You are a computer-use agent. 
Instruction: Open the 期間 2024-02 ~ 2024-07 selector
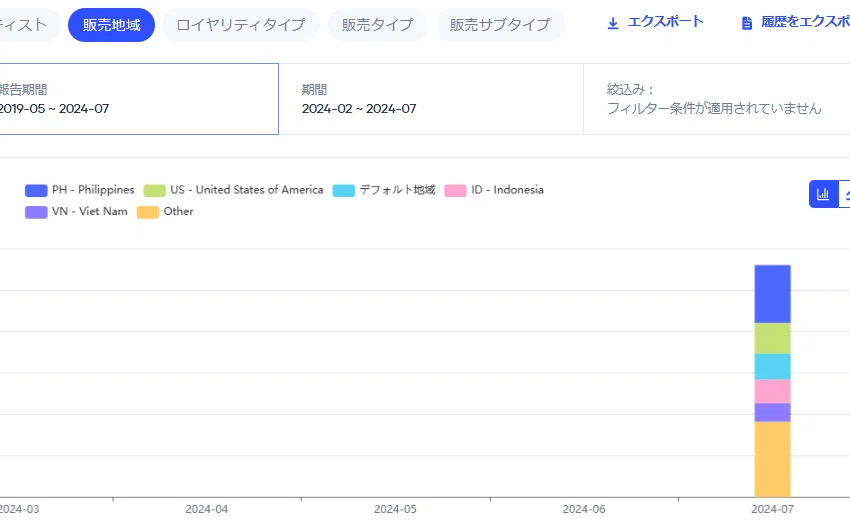pyautogui.click(x=431, y=99)
